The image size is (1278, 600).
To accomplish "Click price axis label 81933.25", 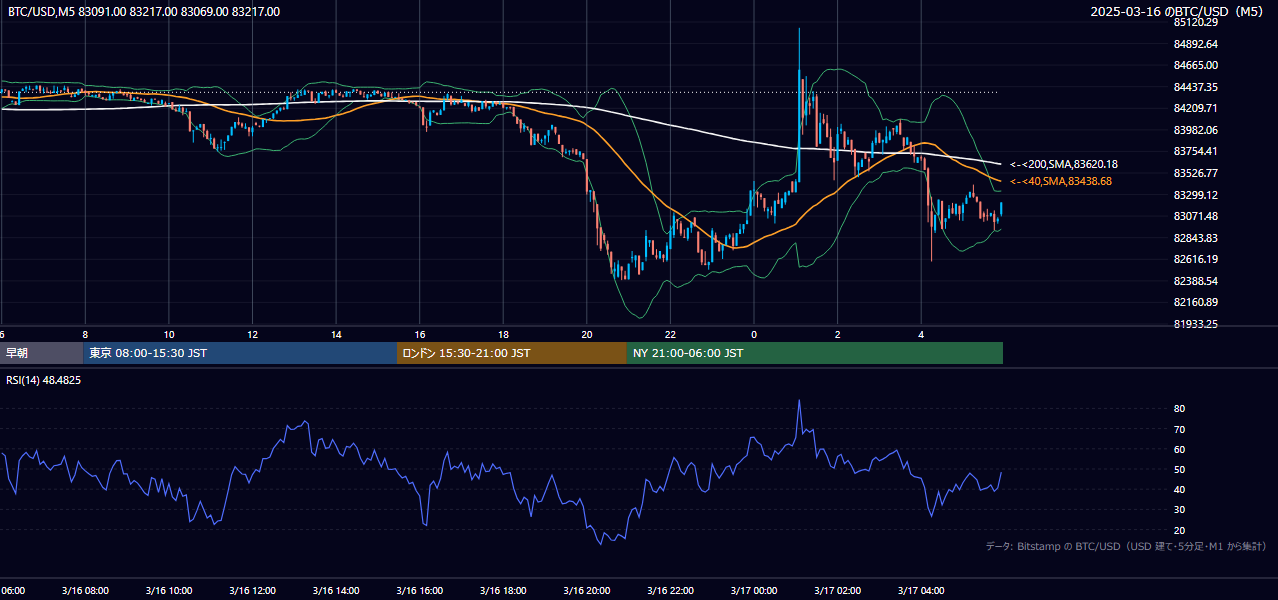I will coord(1195,324).
